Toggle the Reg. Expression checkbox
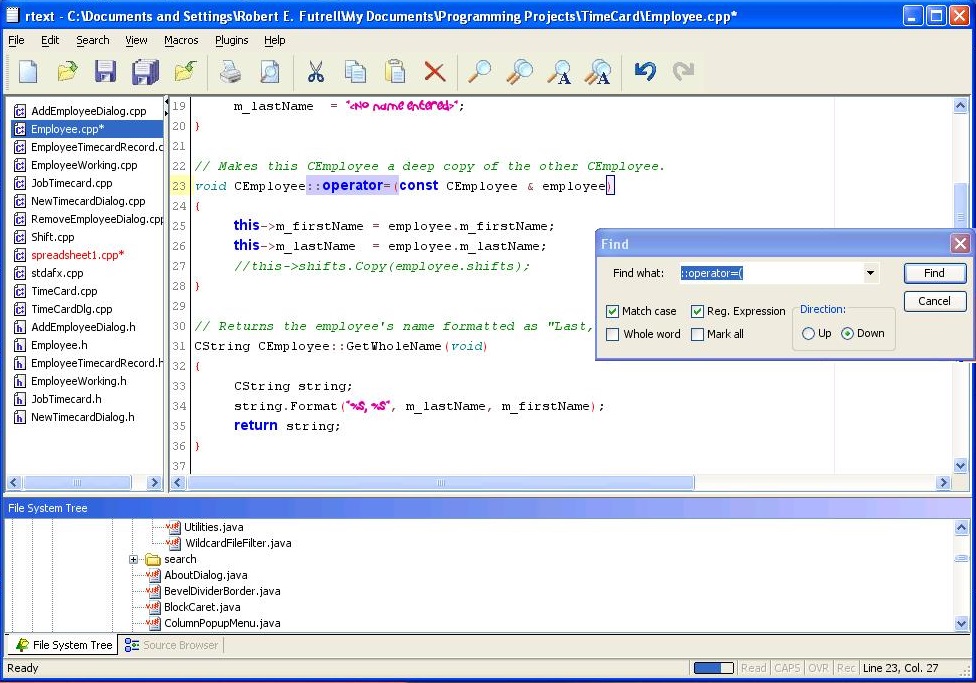 (x=698, y=312)
